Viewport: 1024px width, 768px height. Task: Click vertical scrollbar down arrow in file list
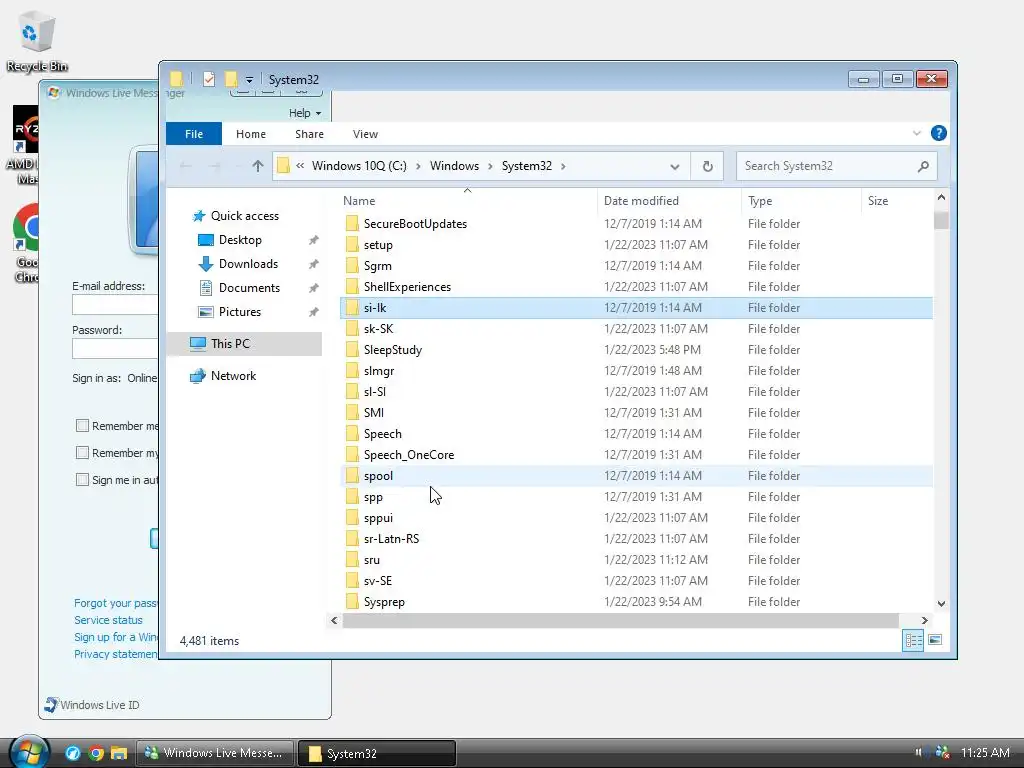click(941, 604)
